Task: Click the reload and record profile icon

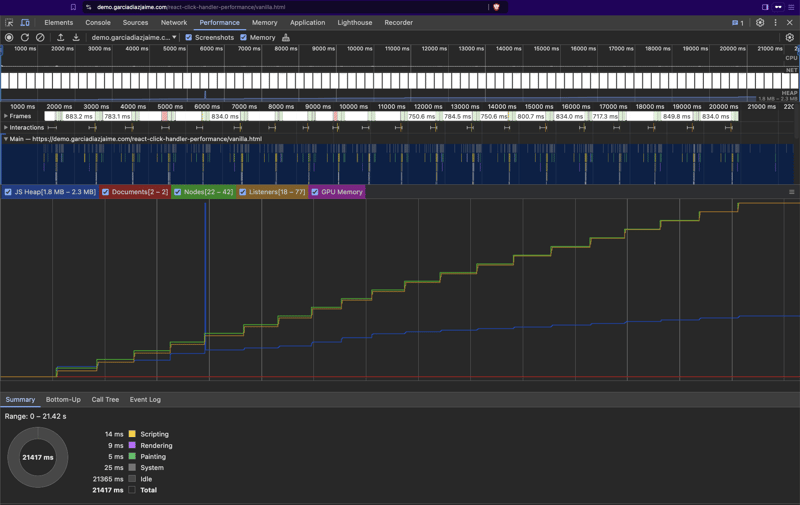Action: [x=24, y=37]
